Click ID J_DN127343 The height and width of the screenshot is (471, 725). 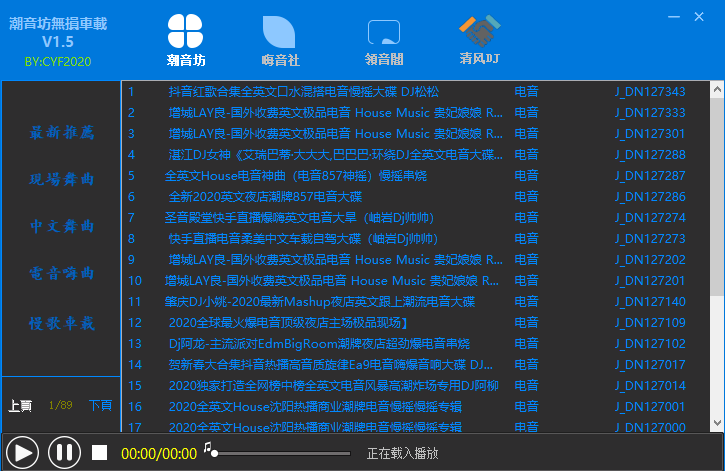point(650,92)
